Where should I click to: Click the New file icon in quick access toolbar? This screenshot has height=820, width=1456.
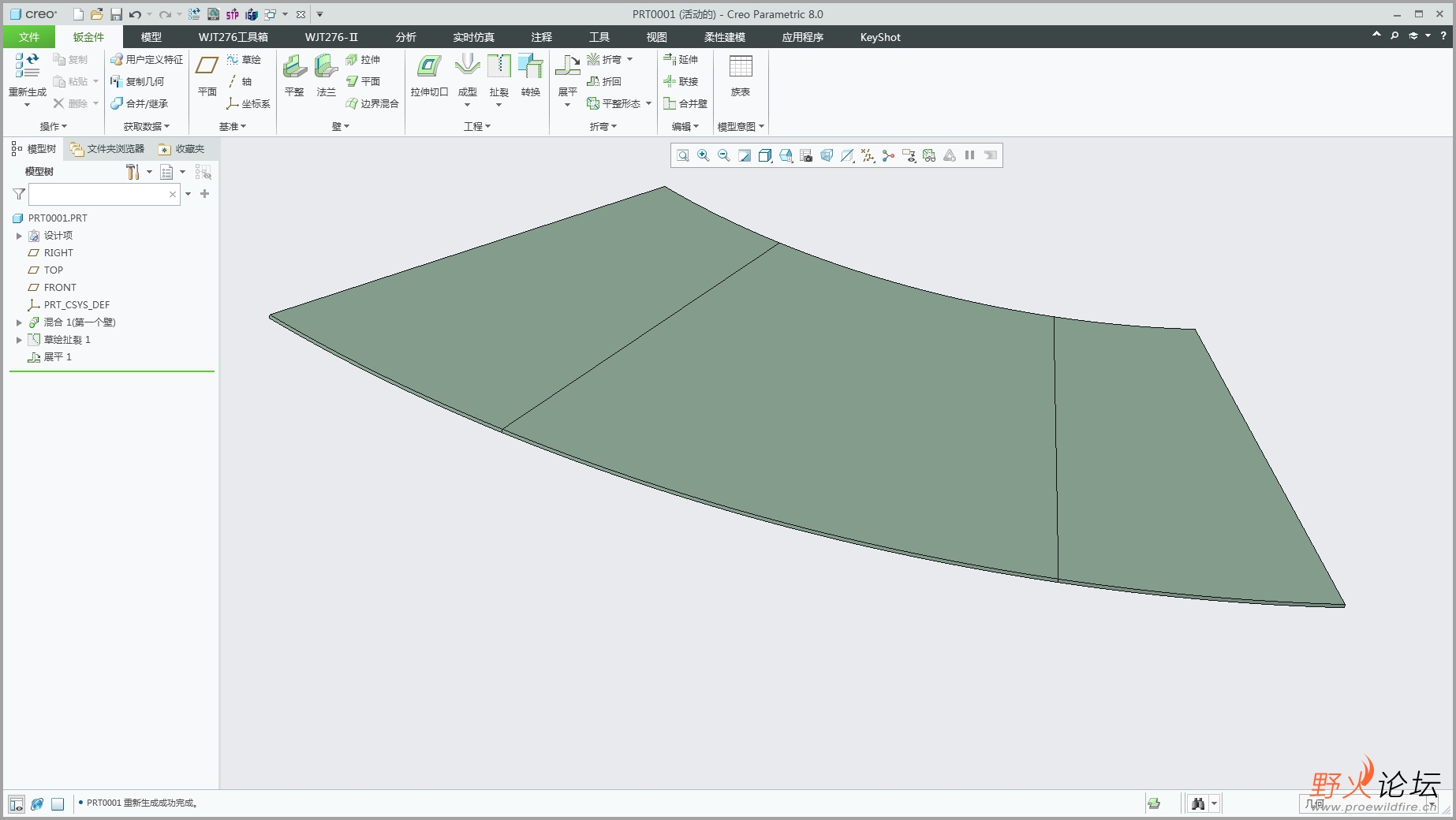click(78, 14)
